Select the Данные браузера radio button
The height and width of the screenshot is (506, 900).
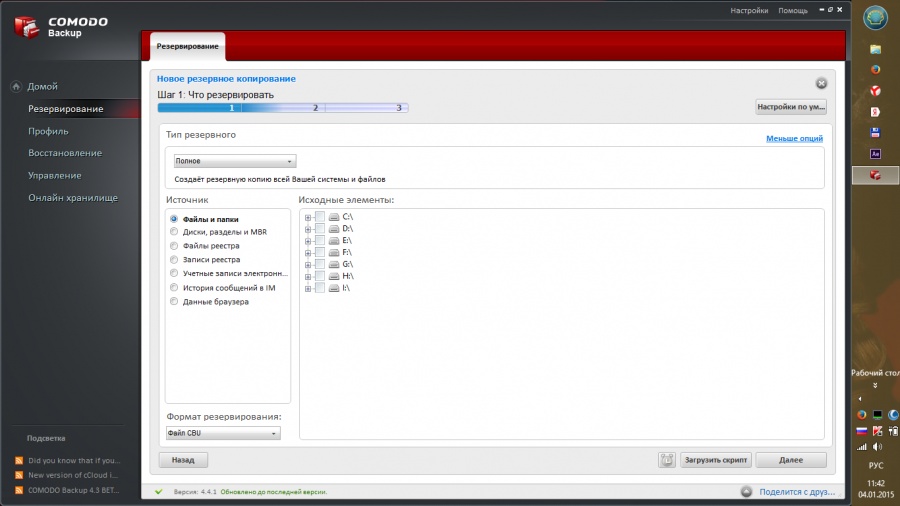click(174, 301)
